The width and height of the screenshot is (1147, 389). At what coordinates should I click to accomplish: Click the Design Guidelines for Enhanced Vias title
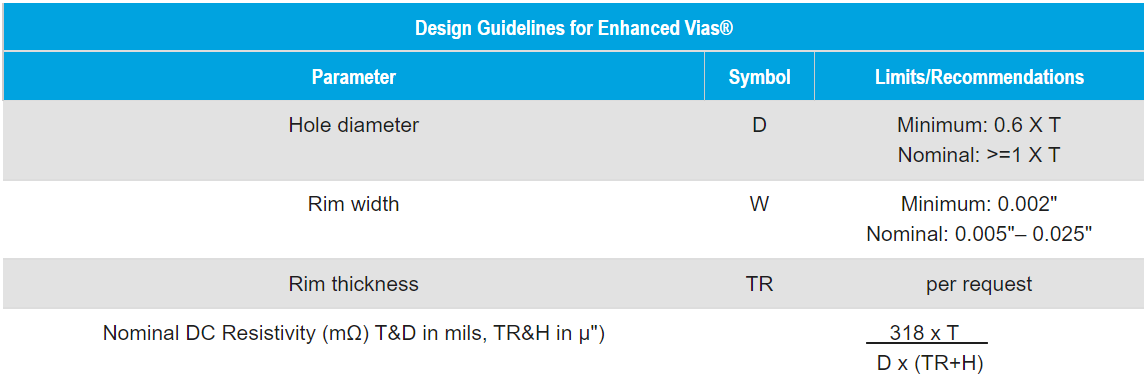(x=574, y=29)
